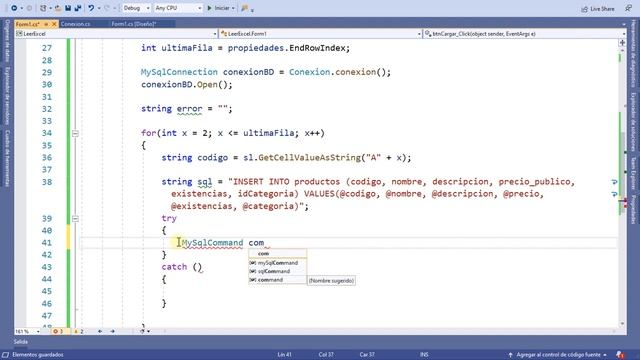The height and width of the screenshot is (360, 640).
Task: Start debugging with the Iniciar button
Action: (219, 8)
